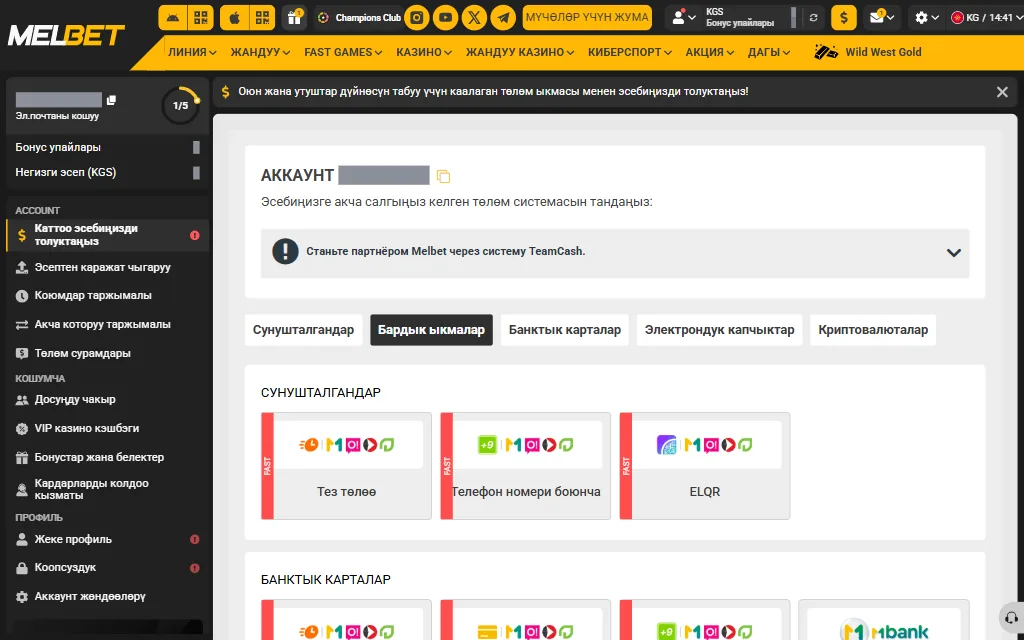
Task: Open Эсептен каражат чыгаруу withdrawal item
Action: point(107,267)
